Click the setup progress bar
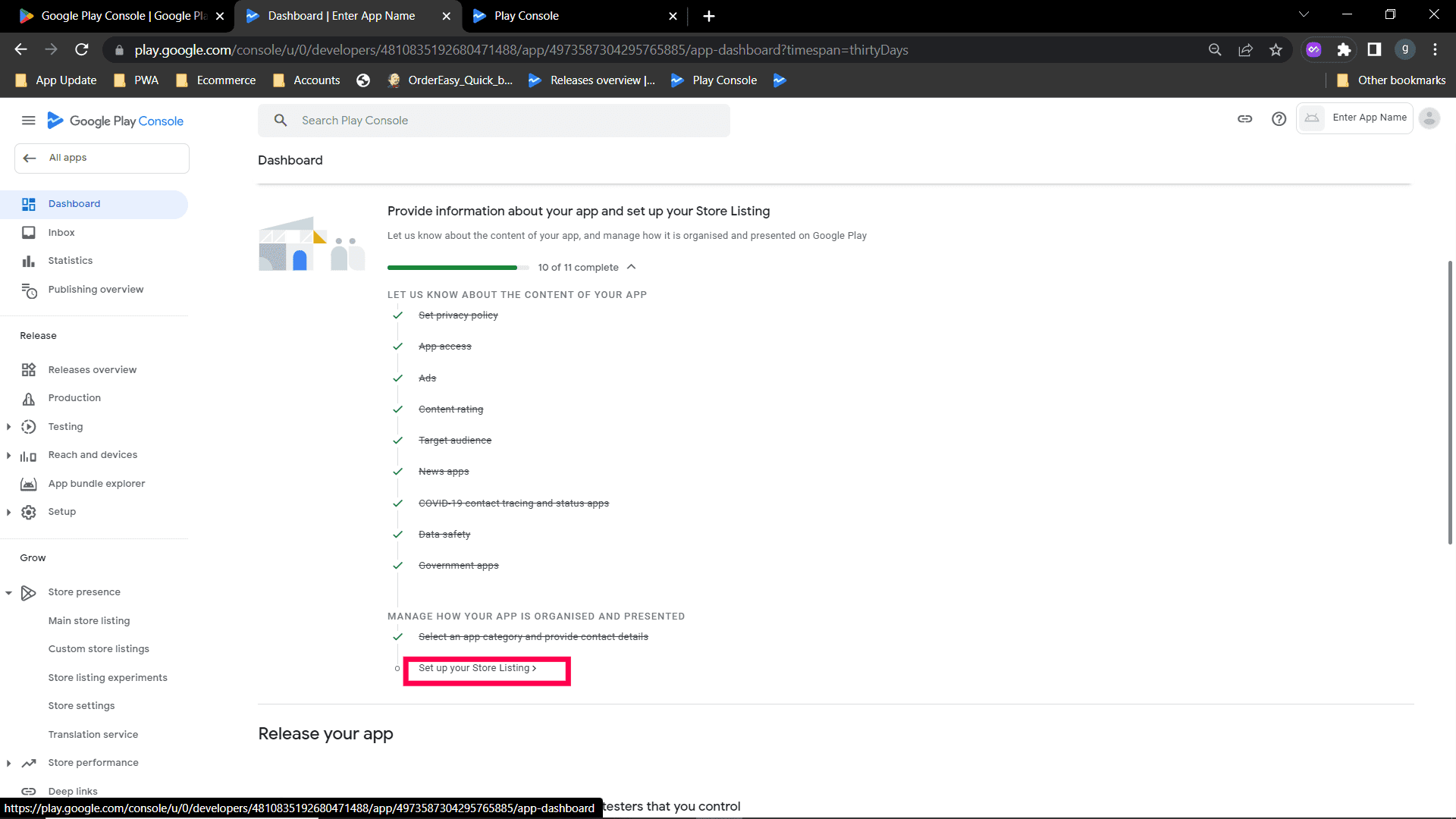Screen dimensions: 1456x819 pos(458,268)
